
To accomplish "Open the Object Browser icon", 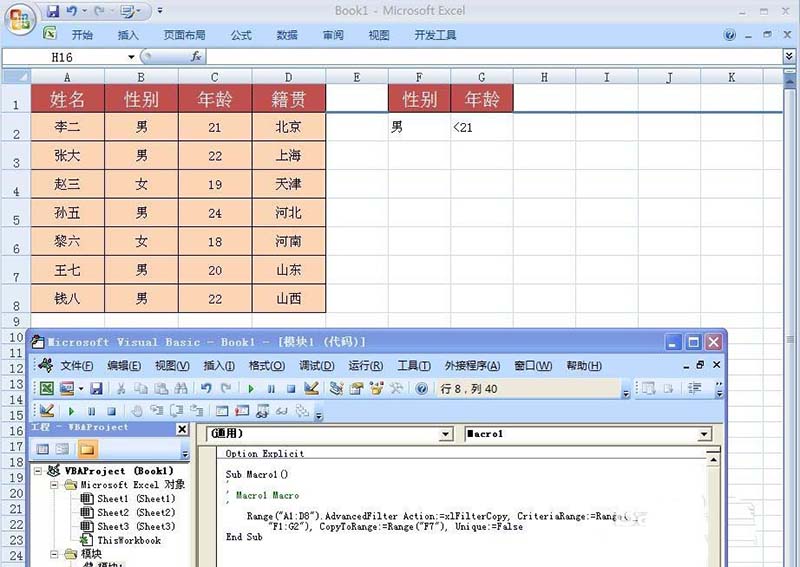I will (377, 389).
